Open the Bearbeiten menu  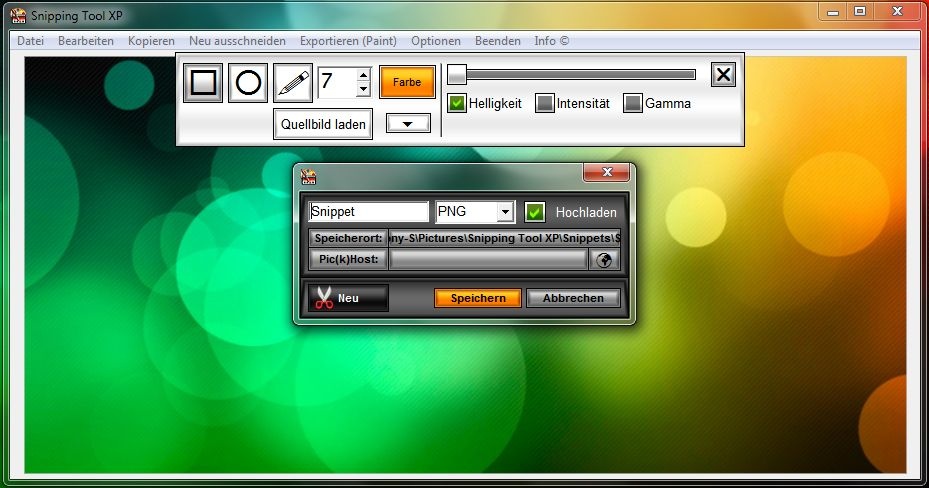(x=86, y=41)
